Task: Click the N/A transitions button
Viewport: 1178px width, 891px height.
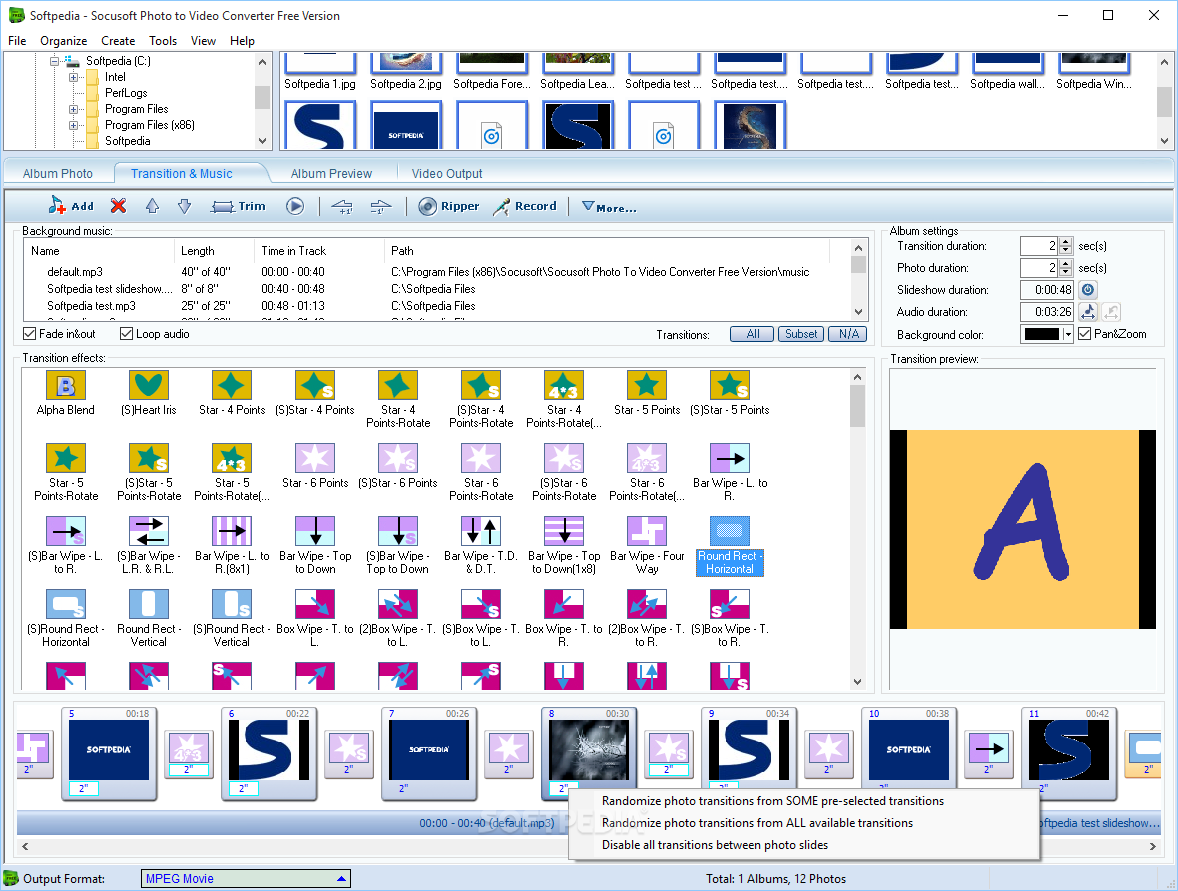Action: (x=848, y=334)
